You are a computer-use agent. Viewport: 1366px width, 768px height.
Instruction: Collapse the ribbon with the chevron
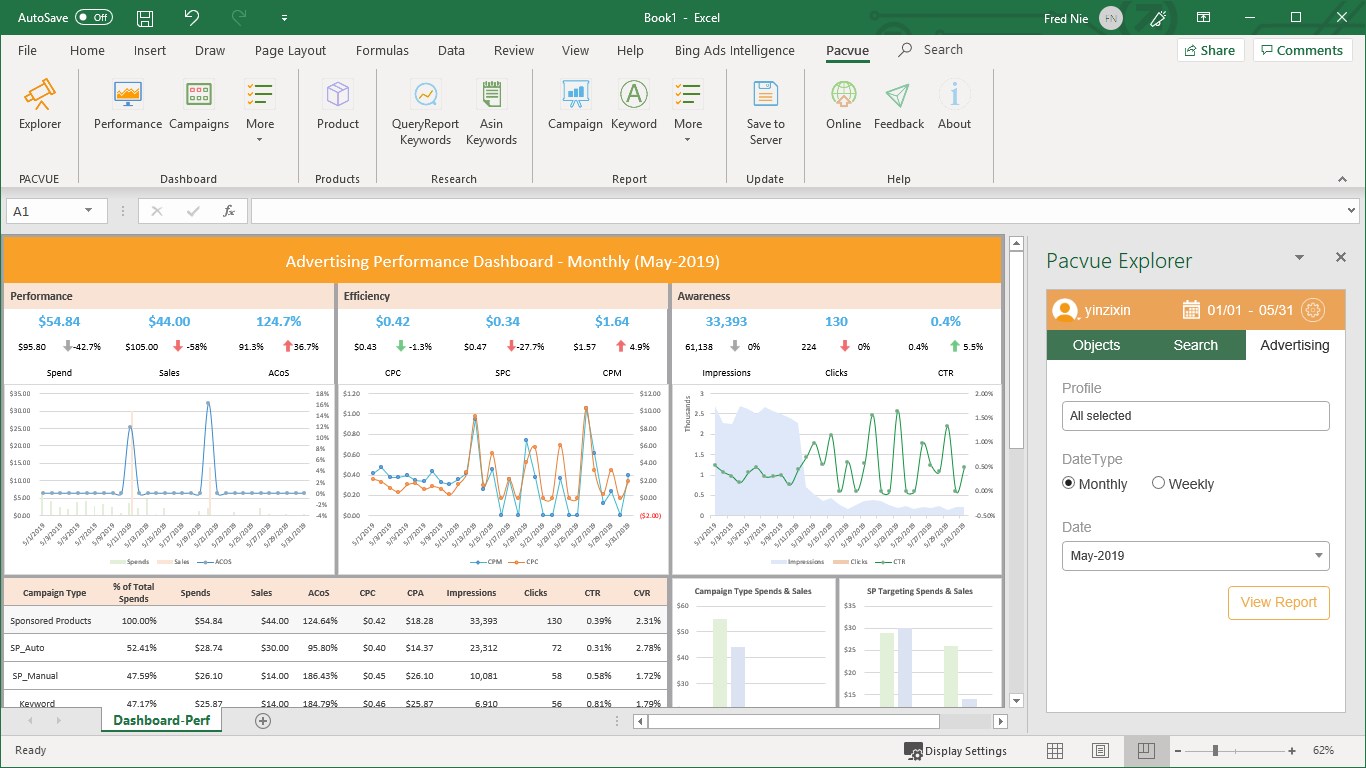pyautogui.click(x=1342, y=179)
